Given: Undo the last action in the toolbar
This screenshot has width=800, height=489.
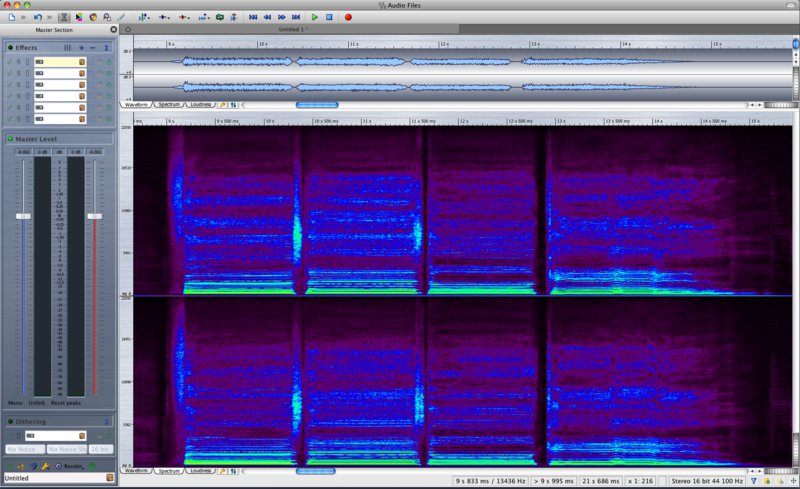Looking at the screenshot, I should 37,17.
